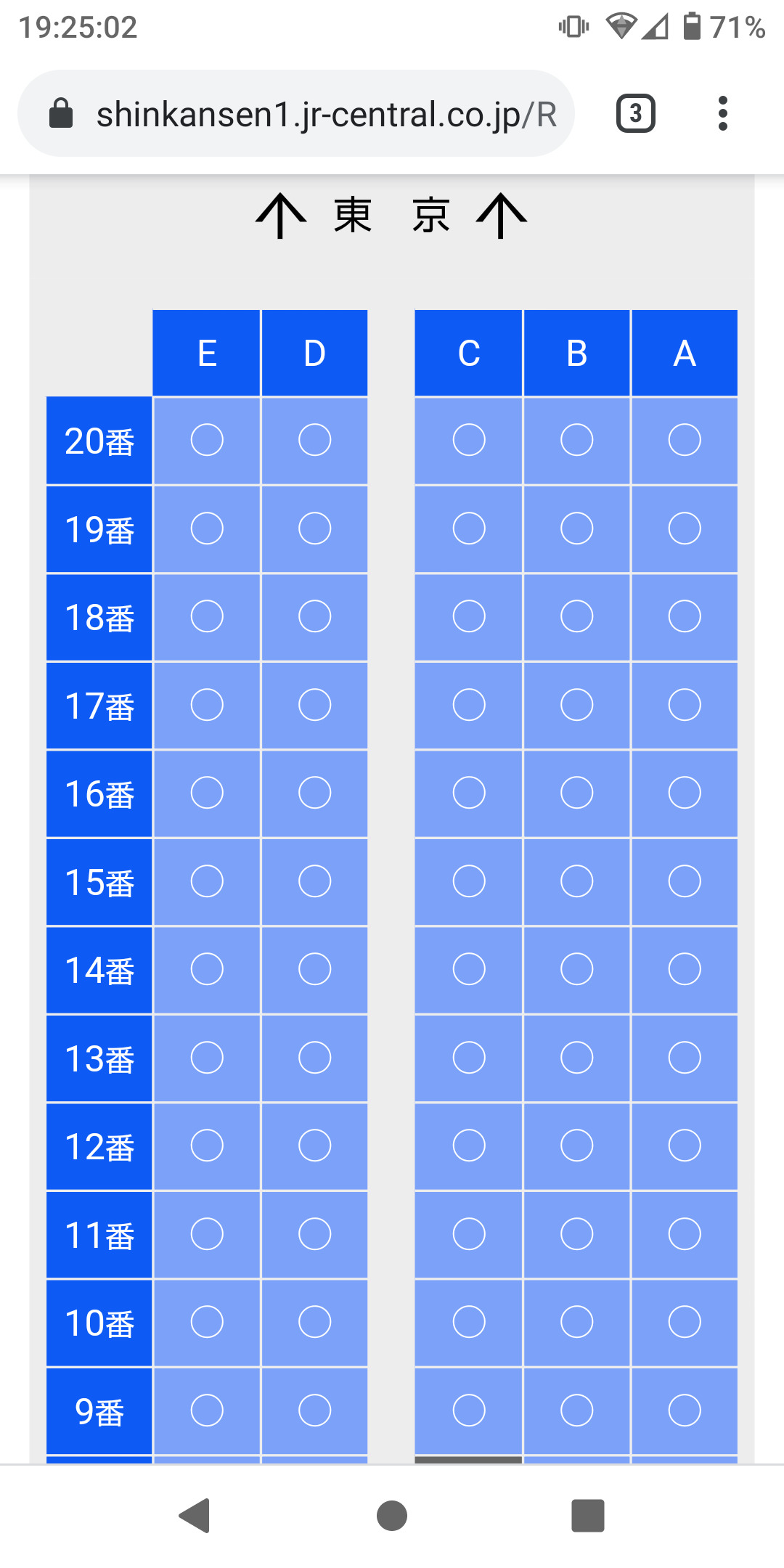Open Chrome's three-dot overflow menu
Viewport: 784px width, 1568px height.
722,113
